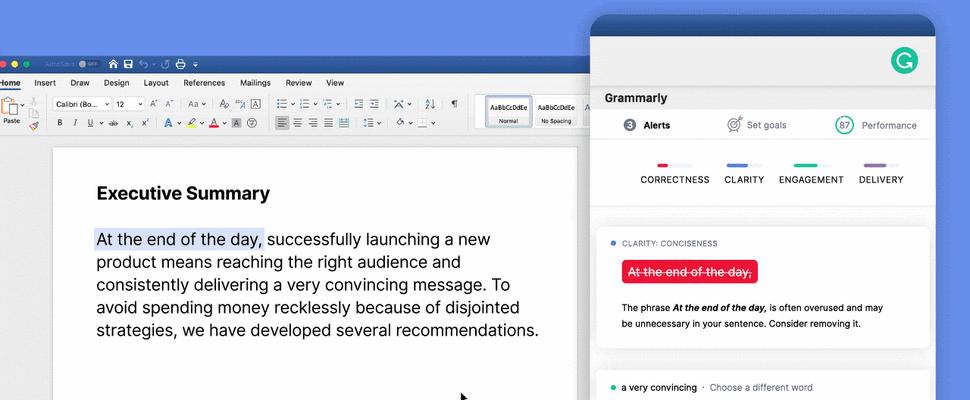This screenshot has width=970, height=400.
Task: Decrease font size with smaller A
Action: 169,104
